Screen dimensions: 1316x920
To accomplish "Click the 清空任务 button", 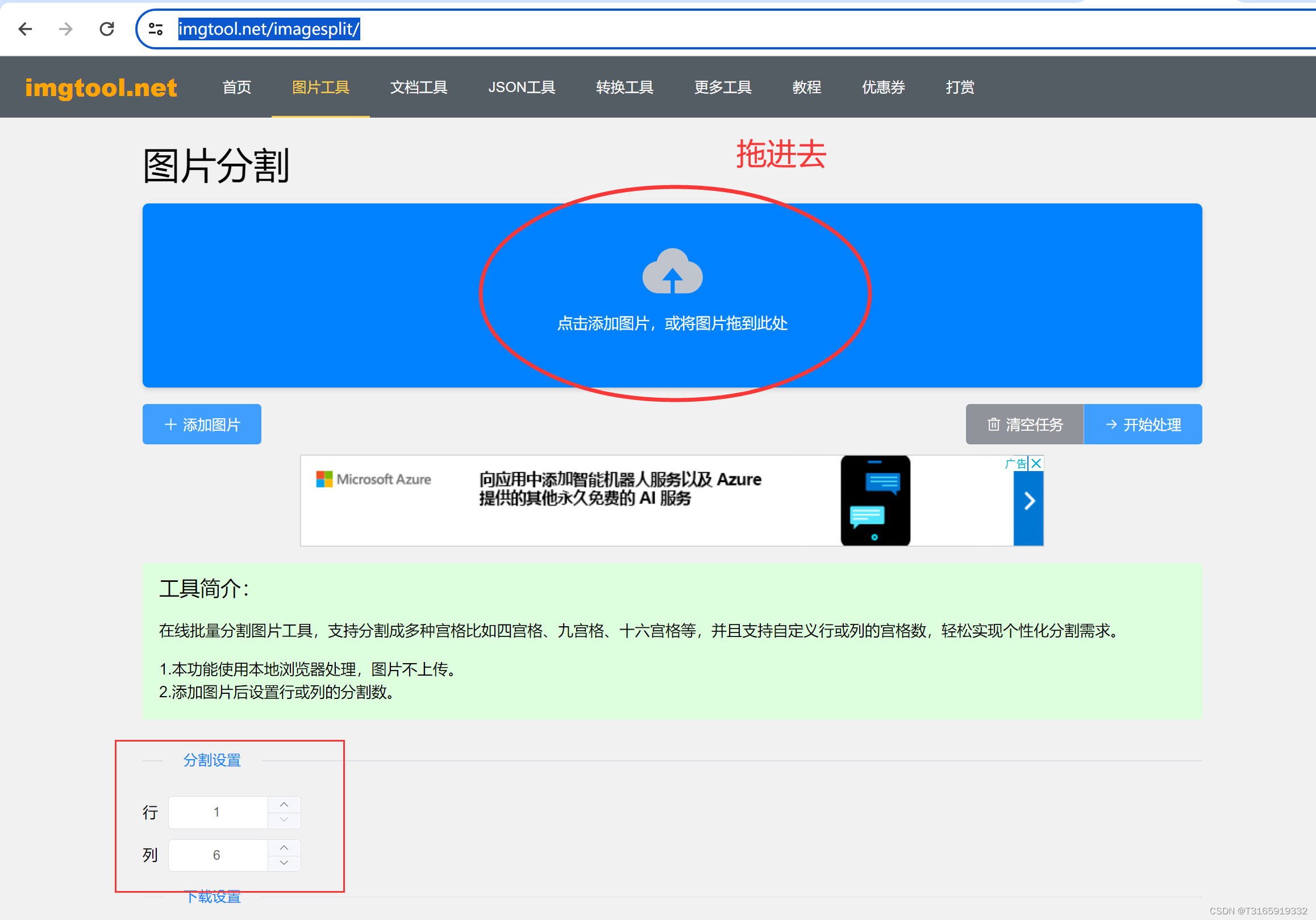I will click(1025, 424).
